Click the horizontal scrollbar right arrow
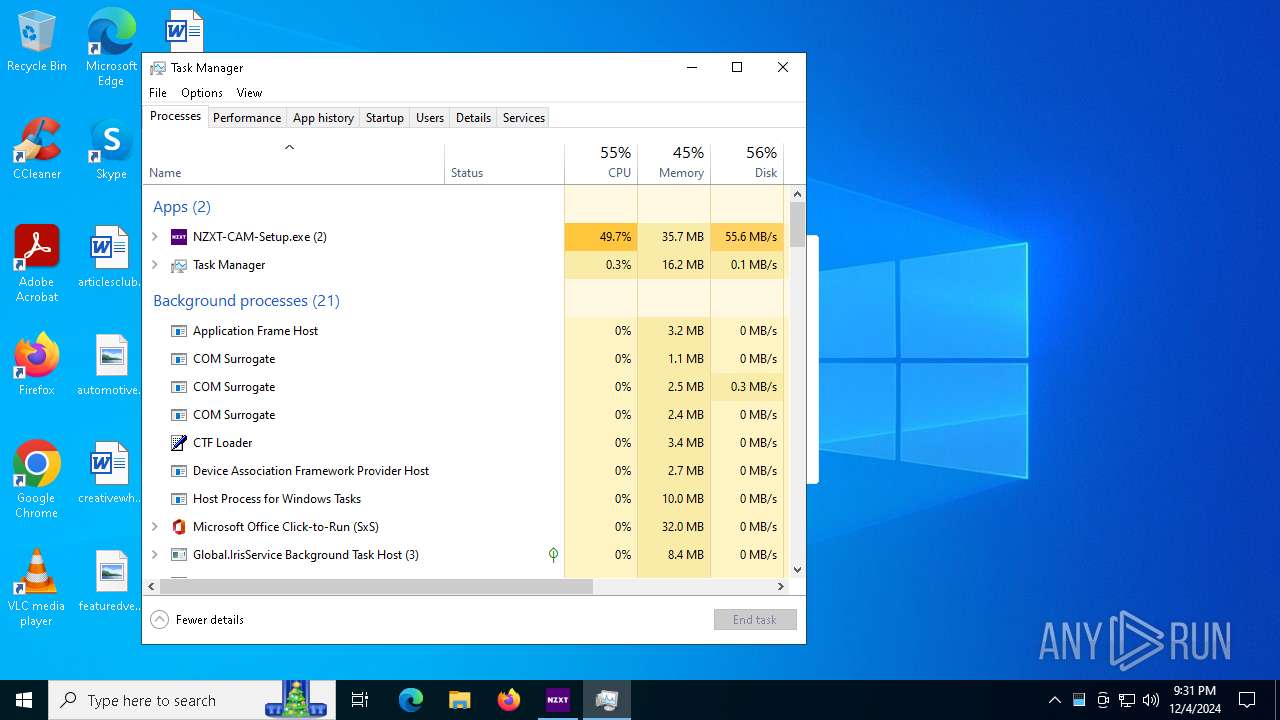Image resolution: width=1280 pixels, height=720 pixels. [781, 587]
